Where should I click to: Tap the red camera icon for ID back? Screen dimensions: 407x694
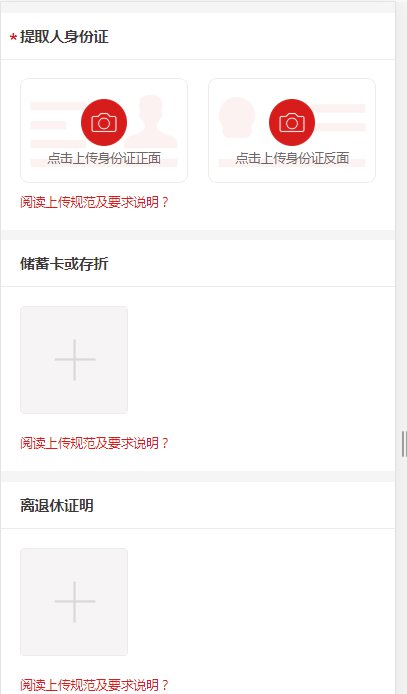(292, 122)
